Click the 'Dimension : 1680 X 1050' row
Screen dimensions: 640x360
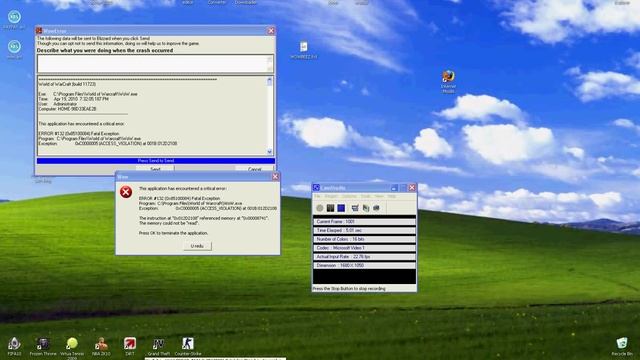pos(364,266)
